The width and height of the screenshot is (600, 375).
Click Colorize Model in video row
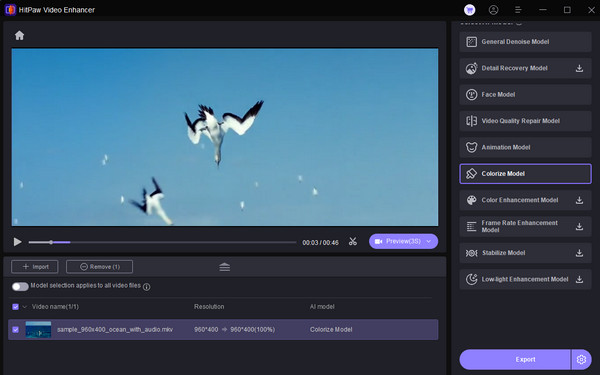pos(331,329)
